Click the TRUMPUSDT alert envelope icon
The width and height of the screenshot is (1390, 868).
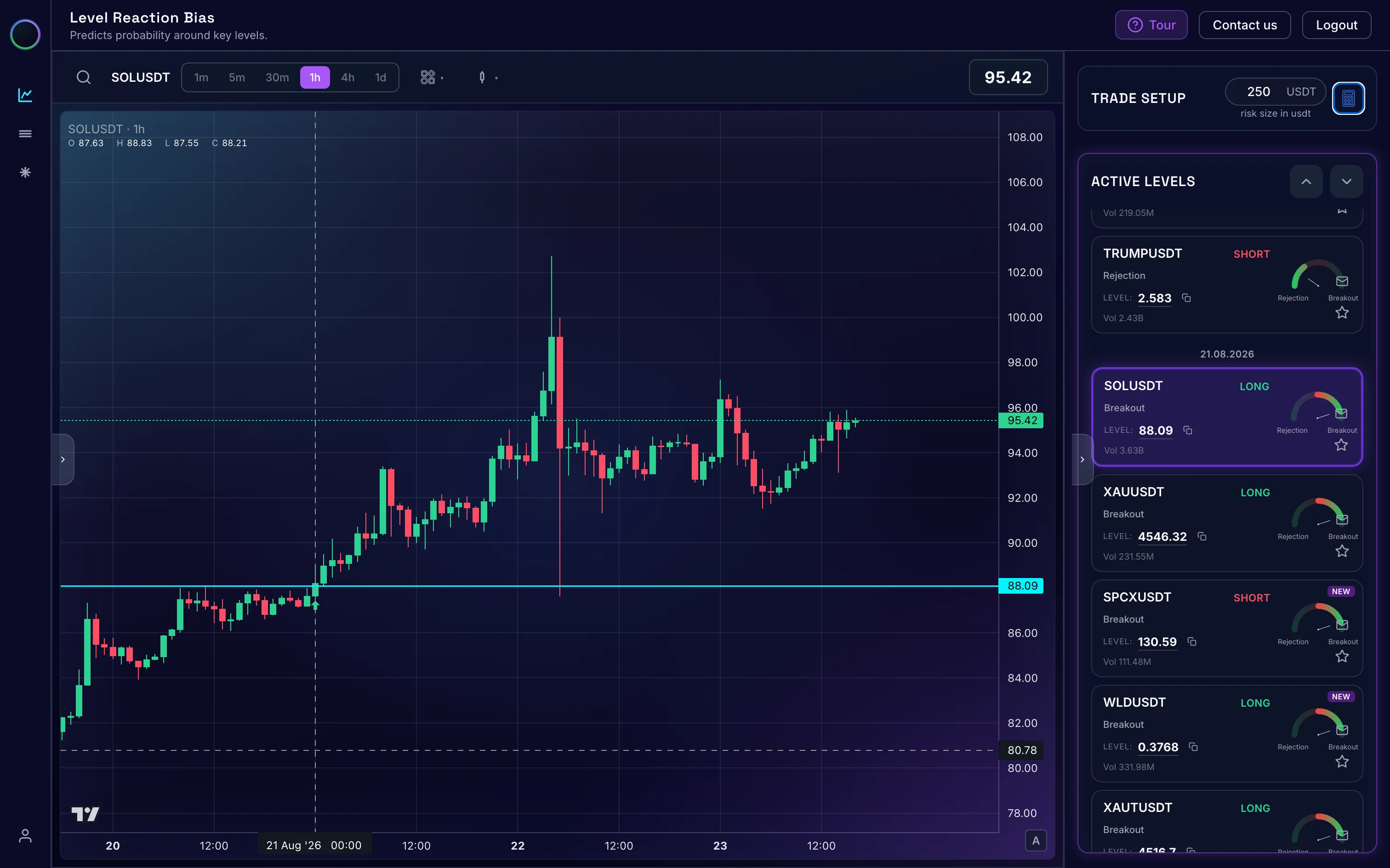pos(1342,281)
